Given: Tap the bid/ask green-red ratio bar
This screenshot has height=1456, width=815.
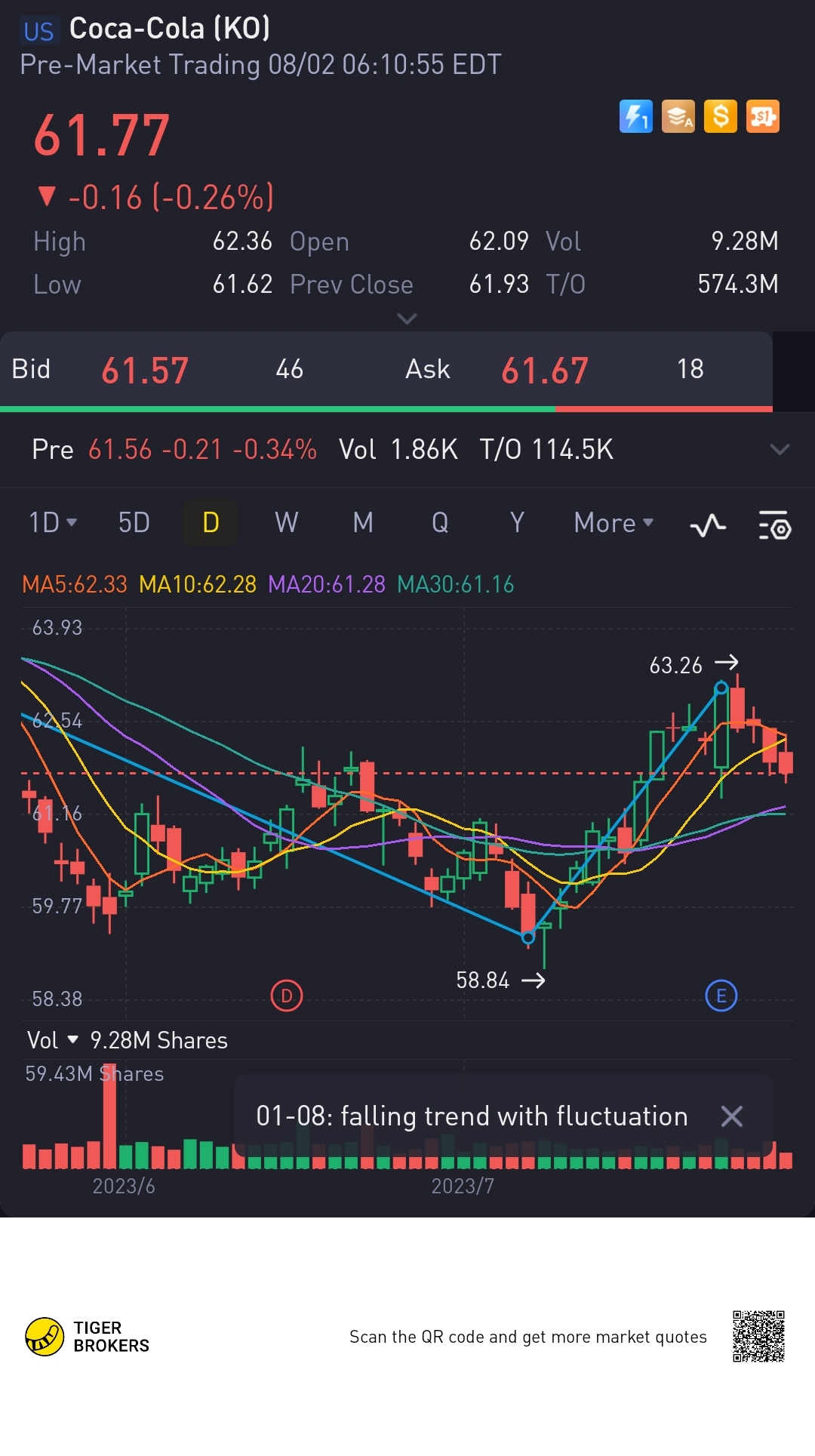Looking at the screenshot, I should (x=386, y=409).
